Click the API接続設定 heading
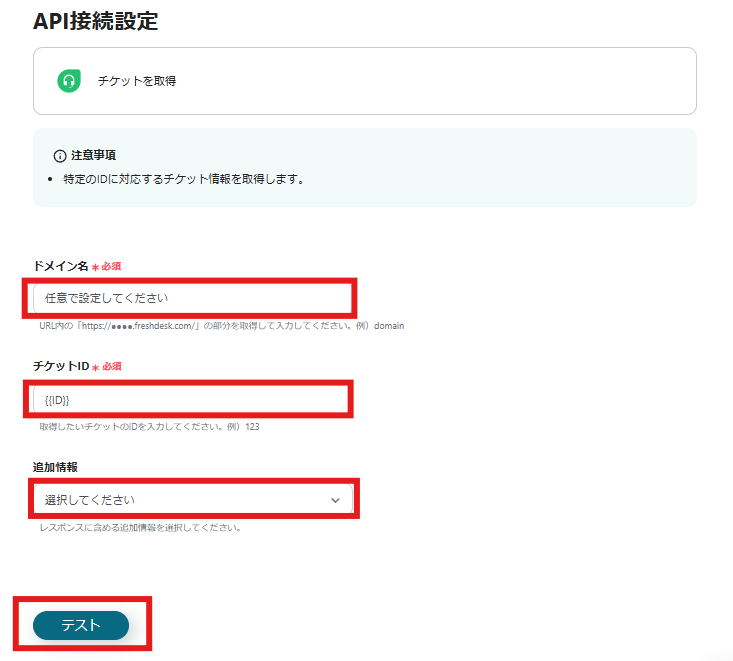The width and height of the screenshot is (733, 661). coord(96,21)
